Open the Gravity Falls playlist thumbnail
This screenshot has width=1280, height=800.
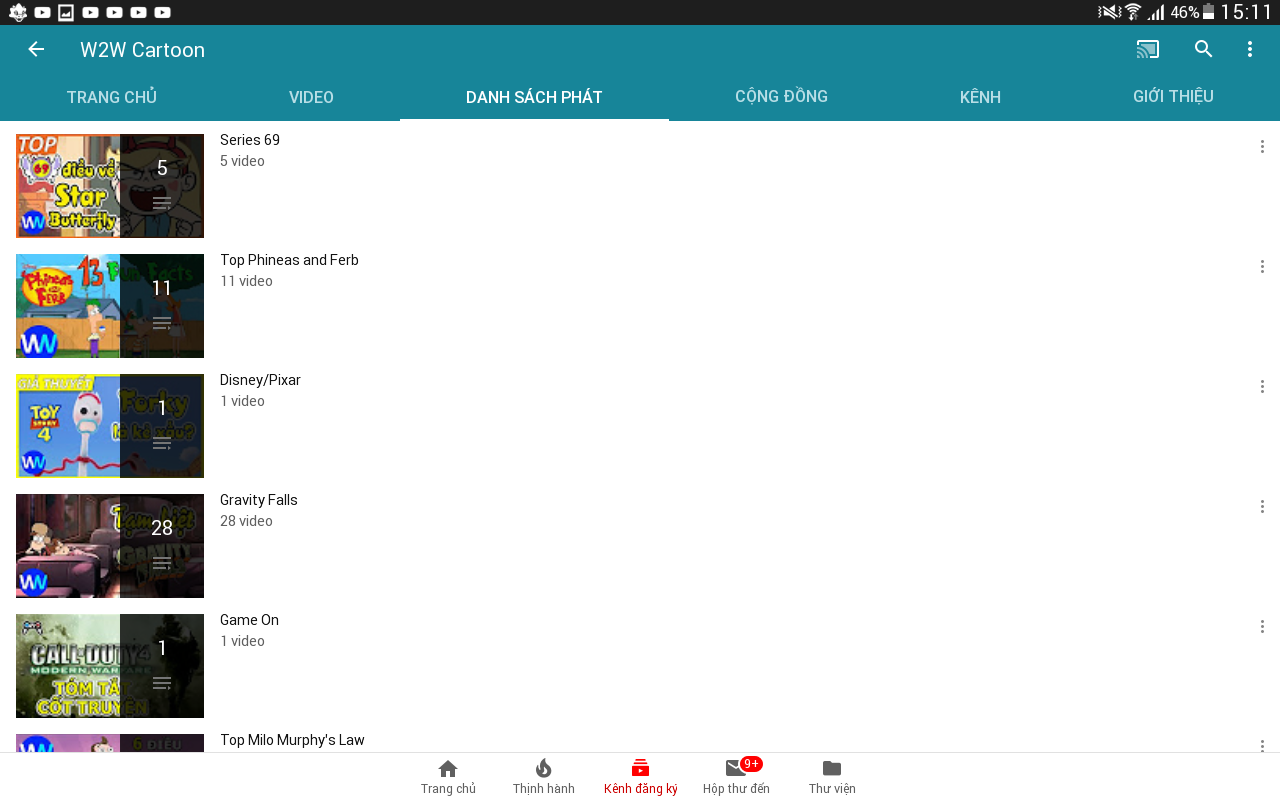point(110,546)
